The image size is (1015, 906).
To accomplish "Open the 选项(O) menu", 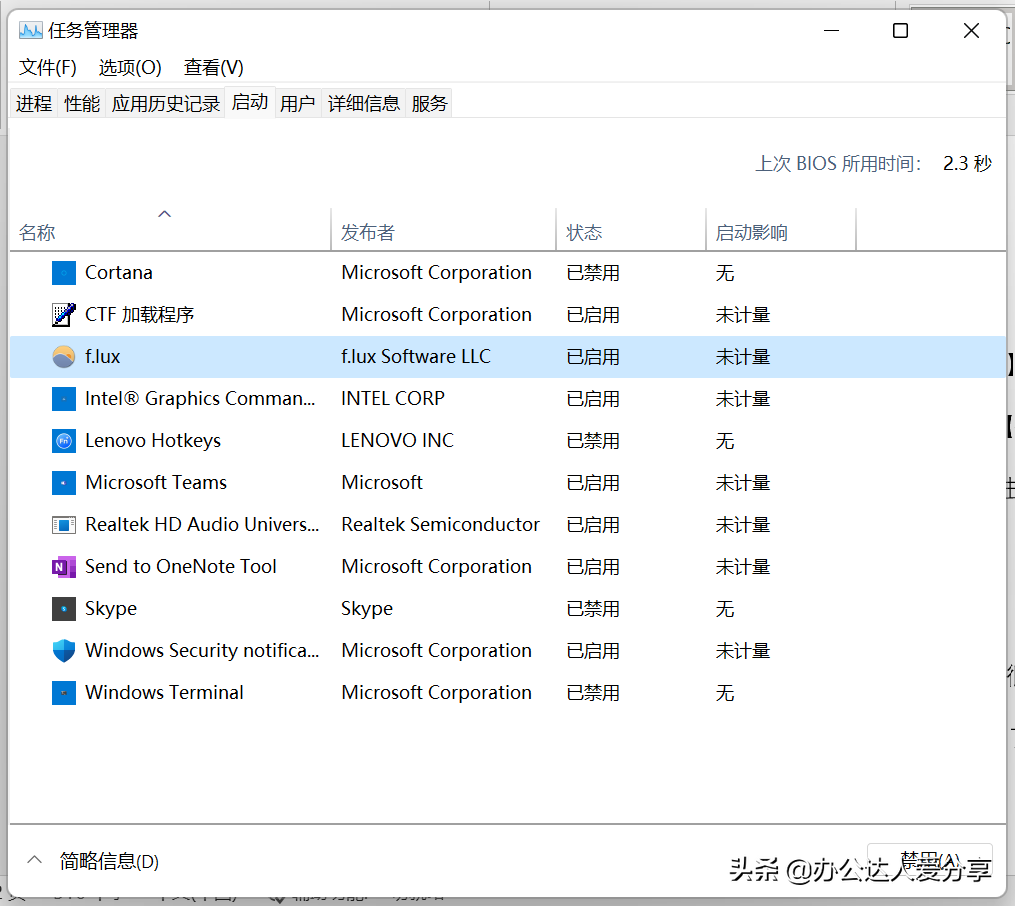I will [129, 67].
